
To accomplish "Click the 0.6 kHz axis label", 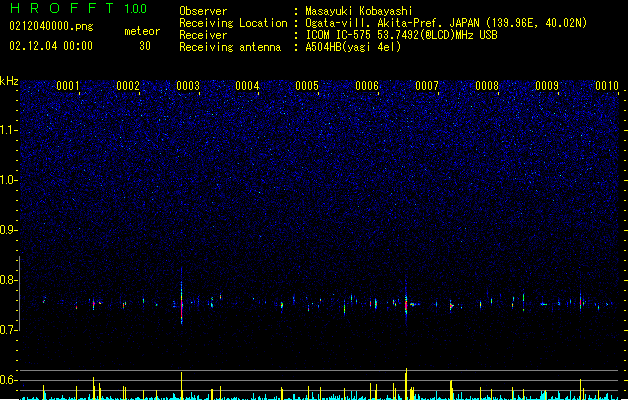I will (8, 380).
